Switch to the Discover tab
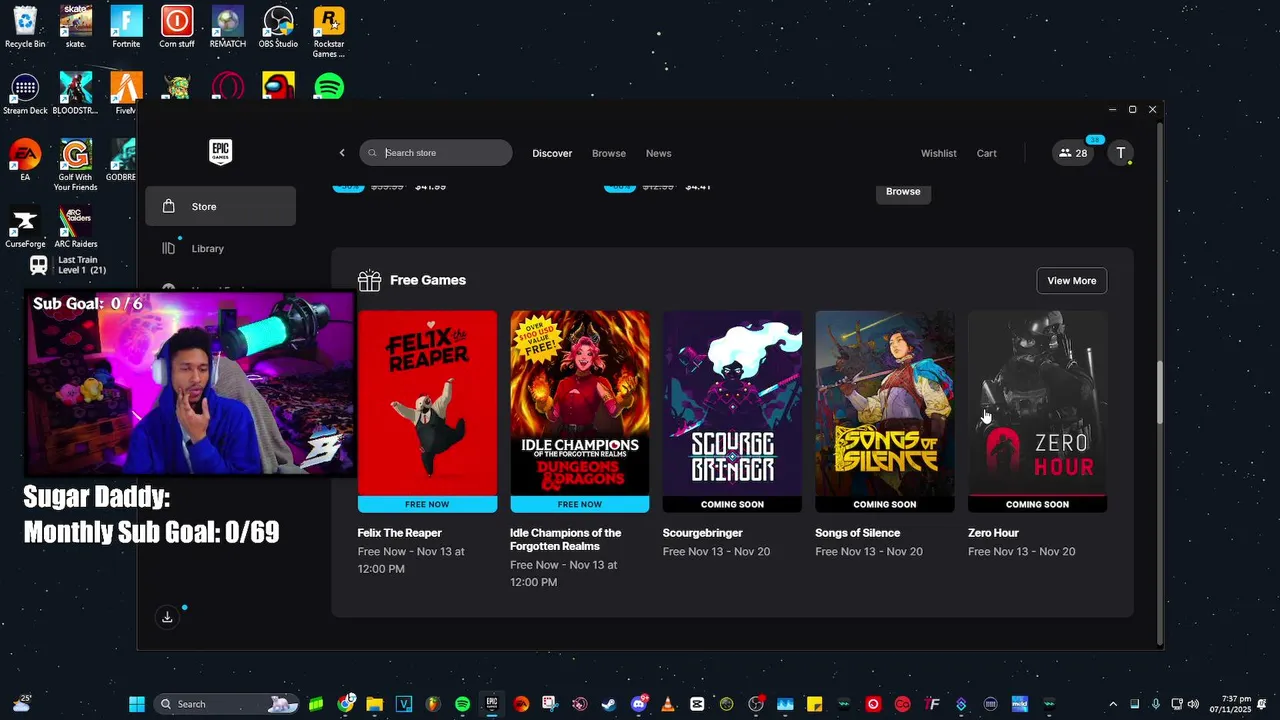1280x720 pixels. coord(552,153)
